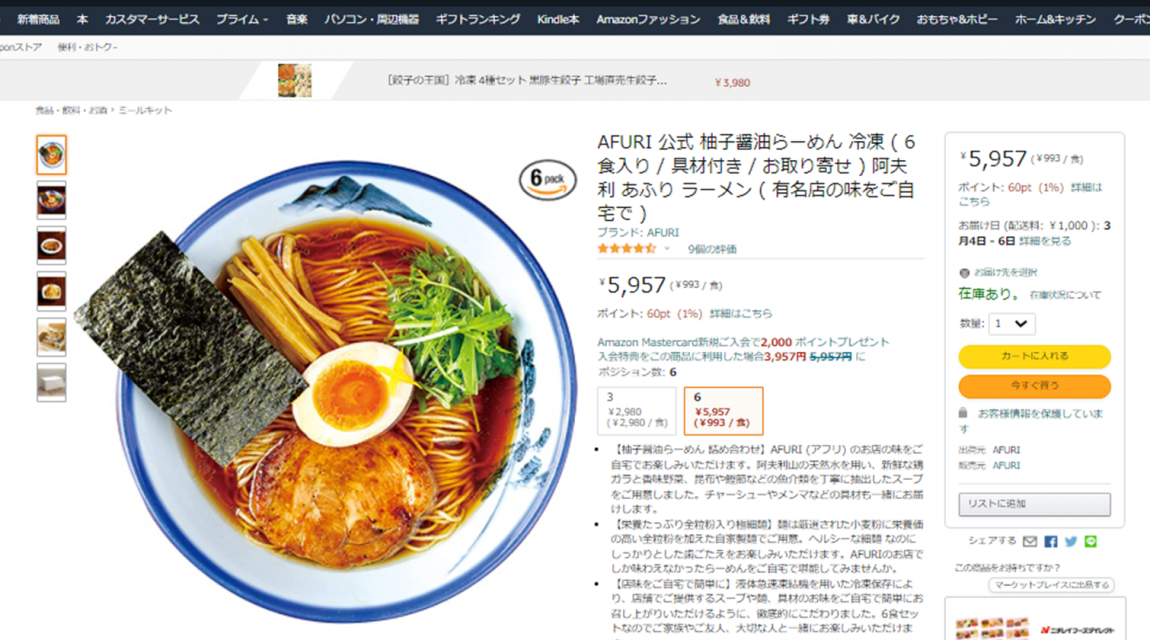The image size is (1150, 640).
Task: Share product on Facebook icon
Action: pyautogui.click(x=1051, y=542)
